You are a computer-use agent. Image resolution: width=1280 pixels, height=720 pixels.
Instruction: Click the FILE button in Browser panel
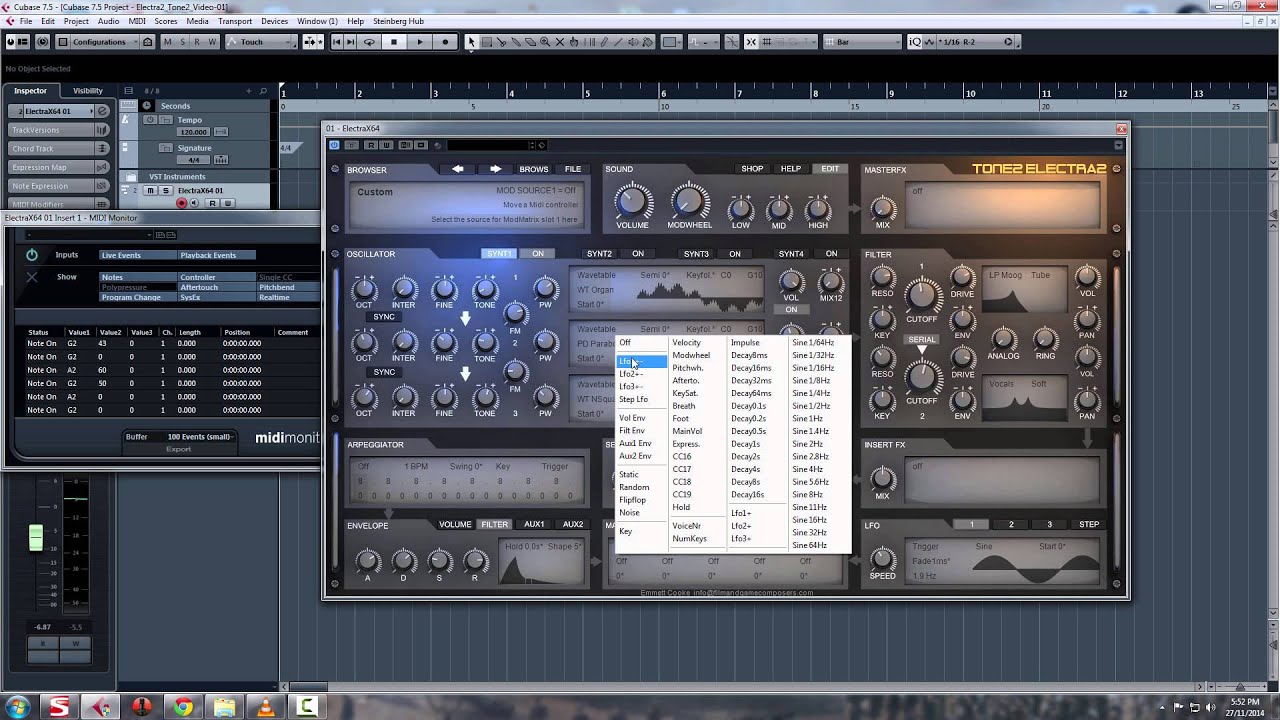tap(573, 169)
